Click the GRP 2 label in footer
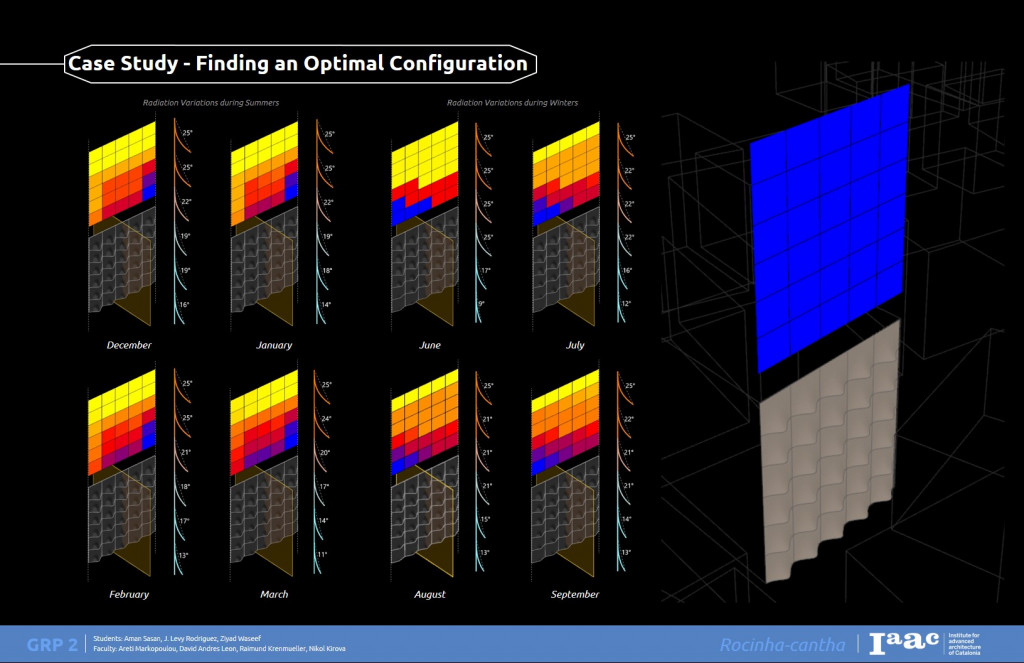The image size is (1024, 663). tap(52, 644)
